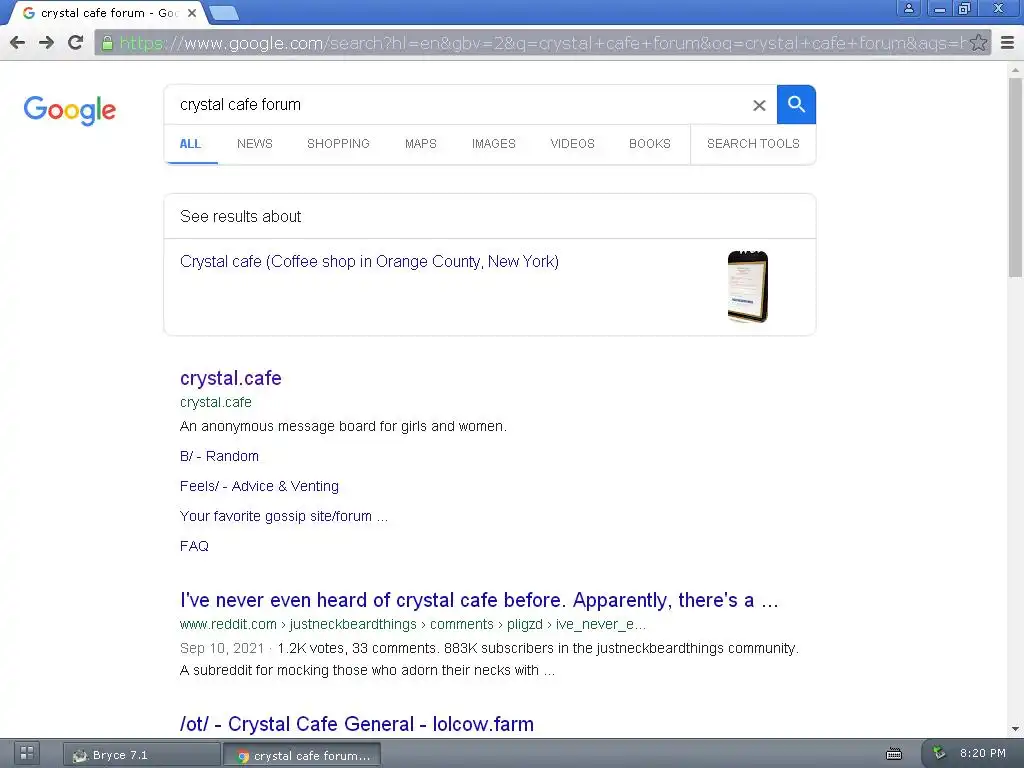
Task: Switch to Bryce 7.1 in the taskbar
Action: (x=142, y=755)
